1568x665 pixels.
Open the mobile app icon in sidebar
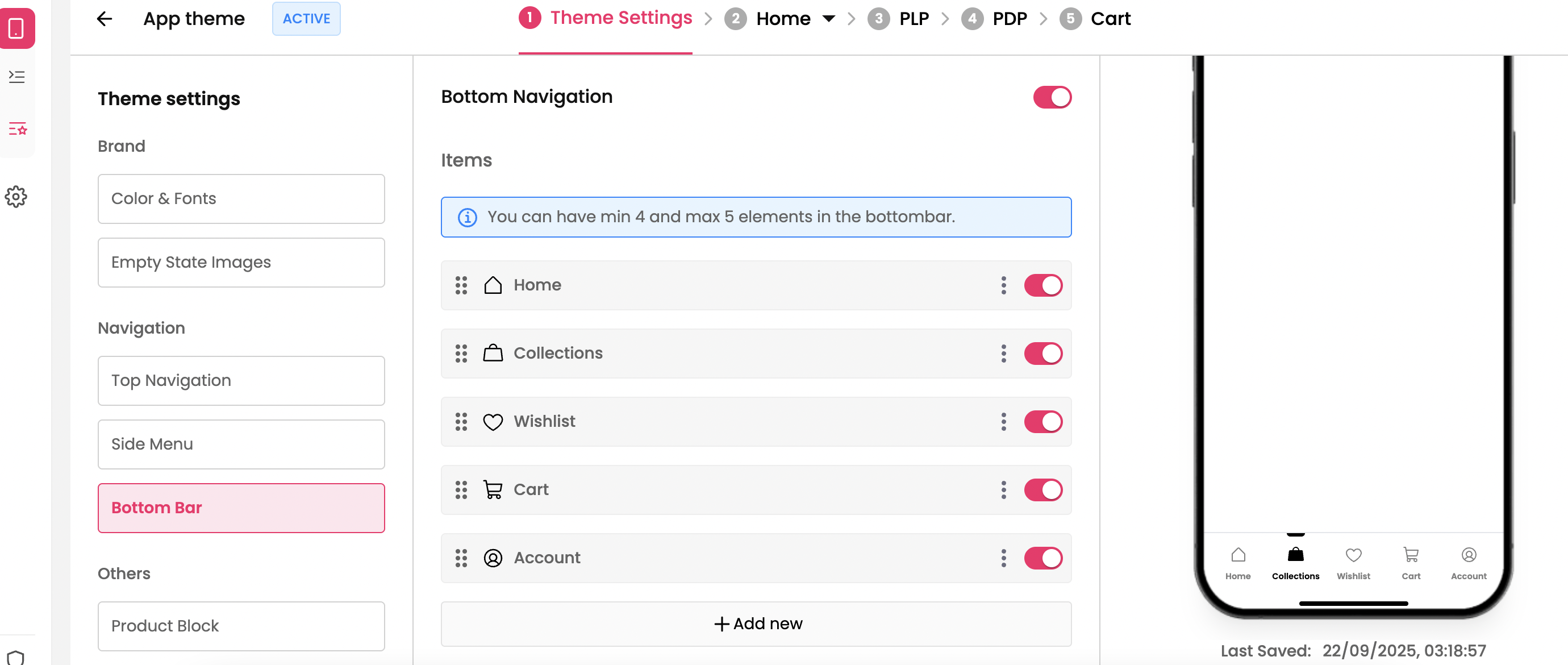(x=17, y=28)
